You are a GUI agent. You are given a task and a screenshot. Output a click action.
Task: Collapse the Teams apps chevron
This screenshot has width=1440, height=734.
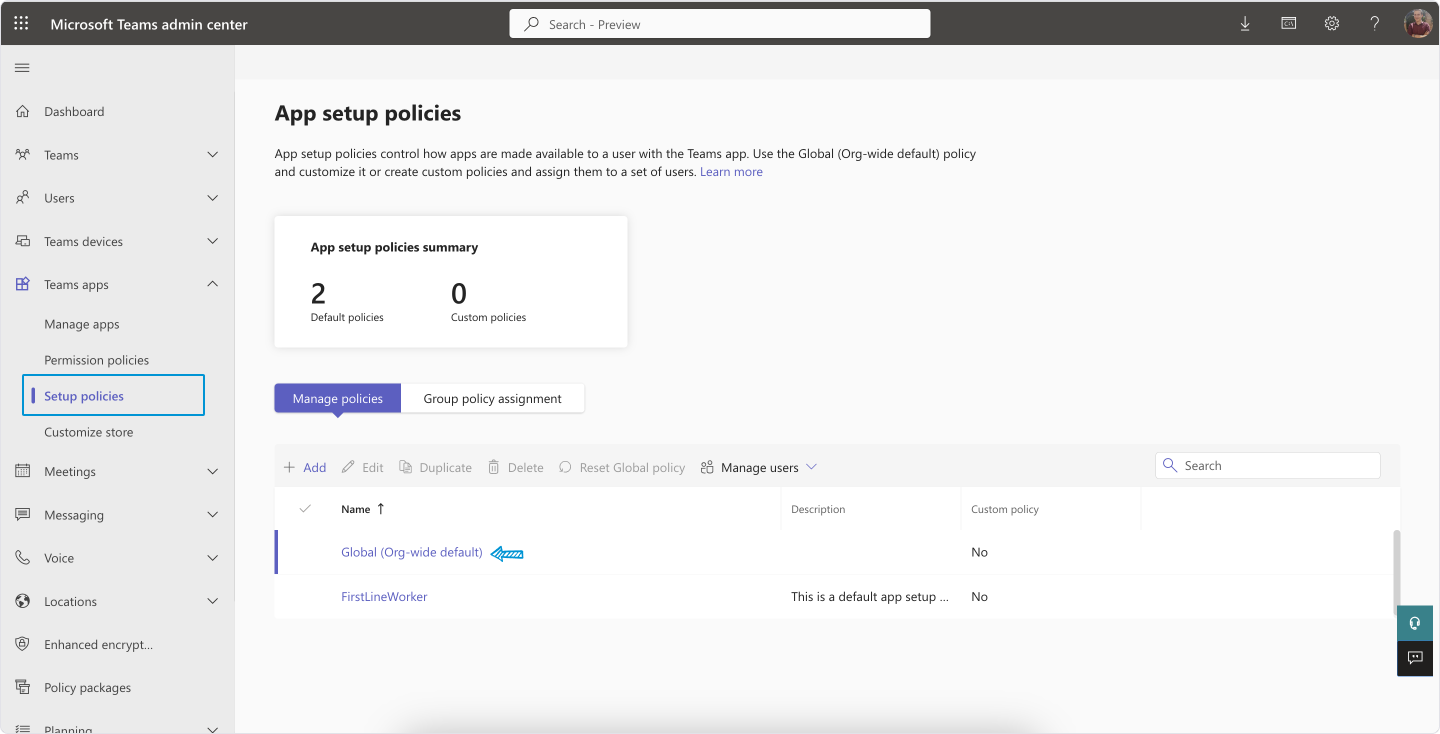click(212, 284)
